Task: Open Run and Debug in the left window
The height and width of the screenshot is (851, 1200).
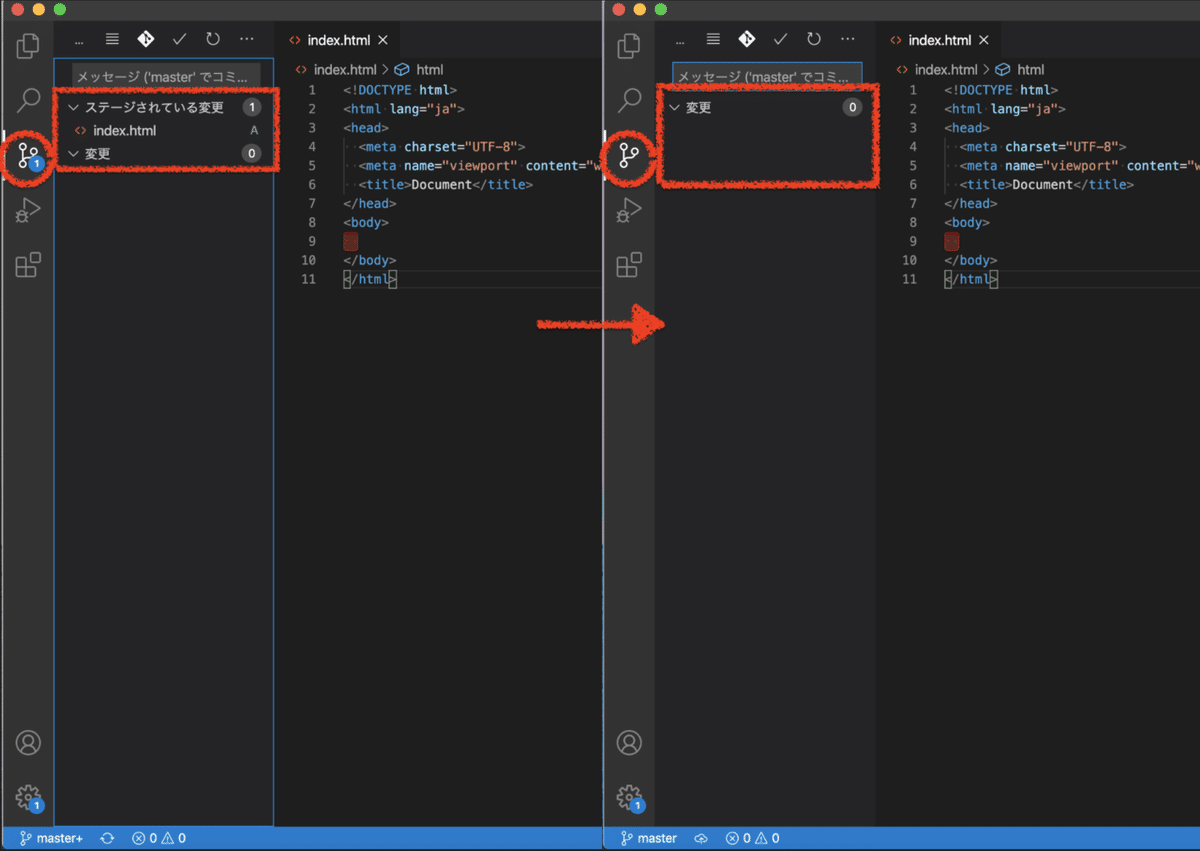Action: pos(28,210)
